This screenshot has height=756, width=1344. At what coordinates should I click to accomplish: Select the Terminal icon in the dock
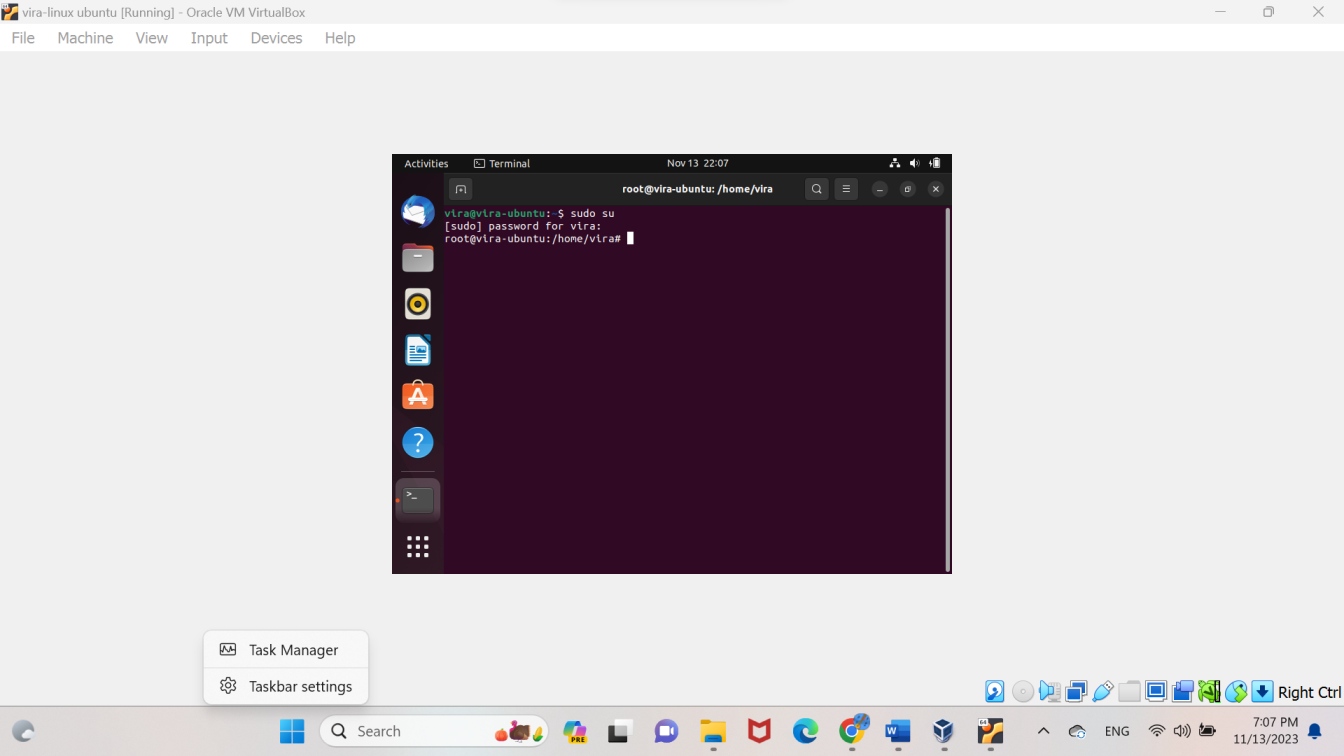[418, 500]
